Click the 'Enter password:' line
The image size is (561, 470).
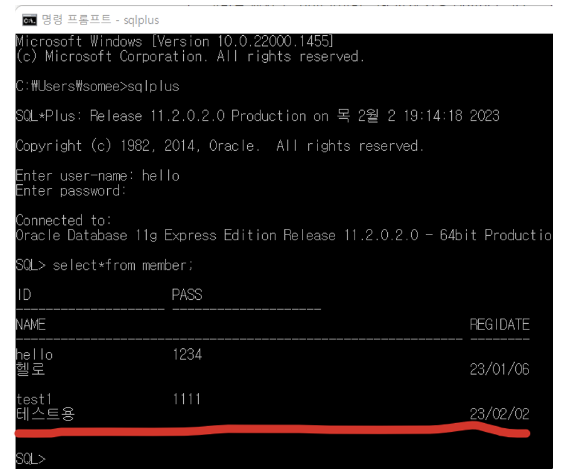71,191
